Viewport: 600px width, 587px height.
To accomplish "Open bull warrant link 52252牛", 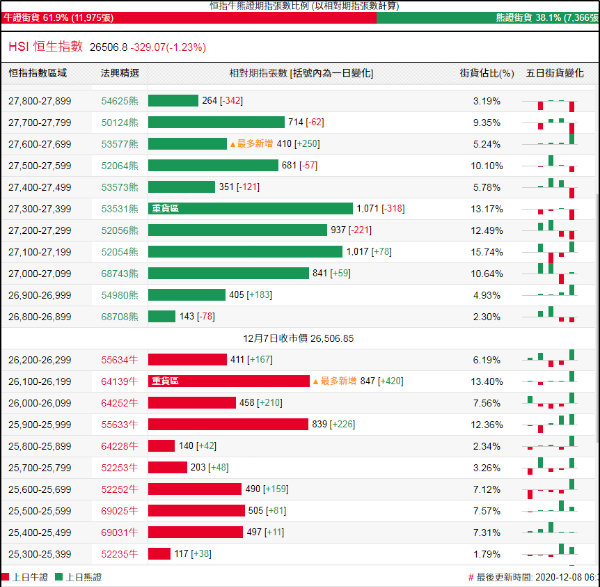I will pyautogui.click(x=119, y=489).
